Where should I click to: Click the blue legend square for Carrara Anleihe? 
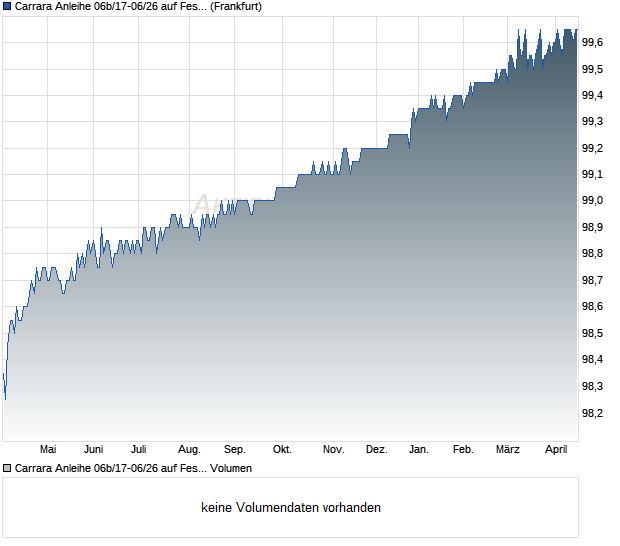[x=7, y=7]
